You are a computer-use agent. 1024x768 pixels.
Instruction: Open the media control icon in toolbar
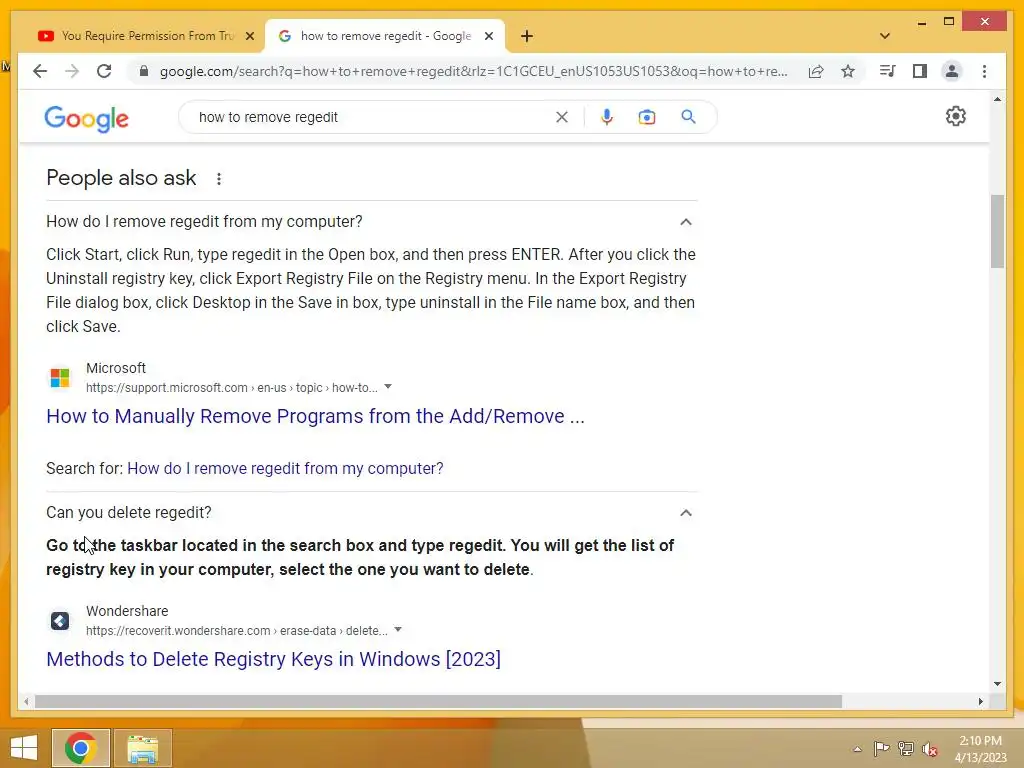pos(887,71)
